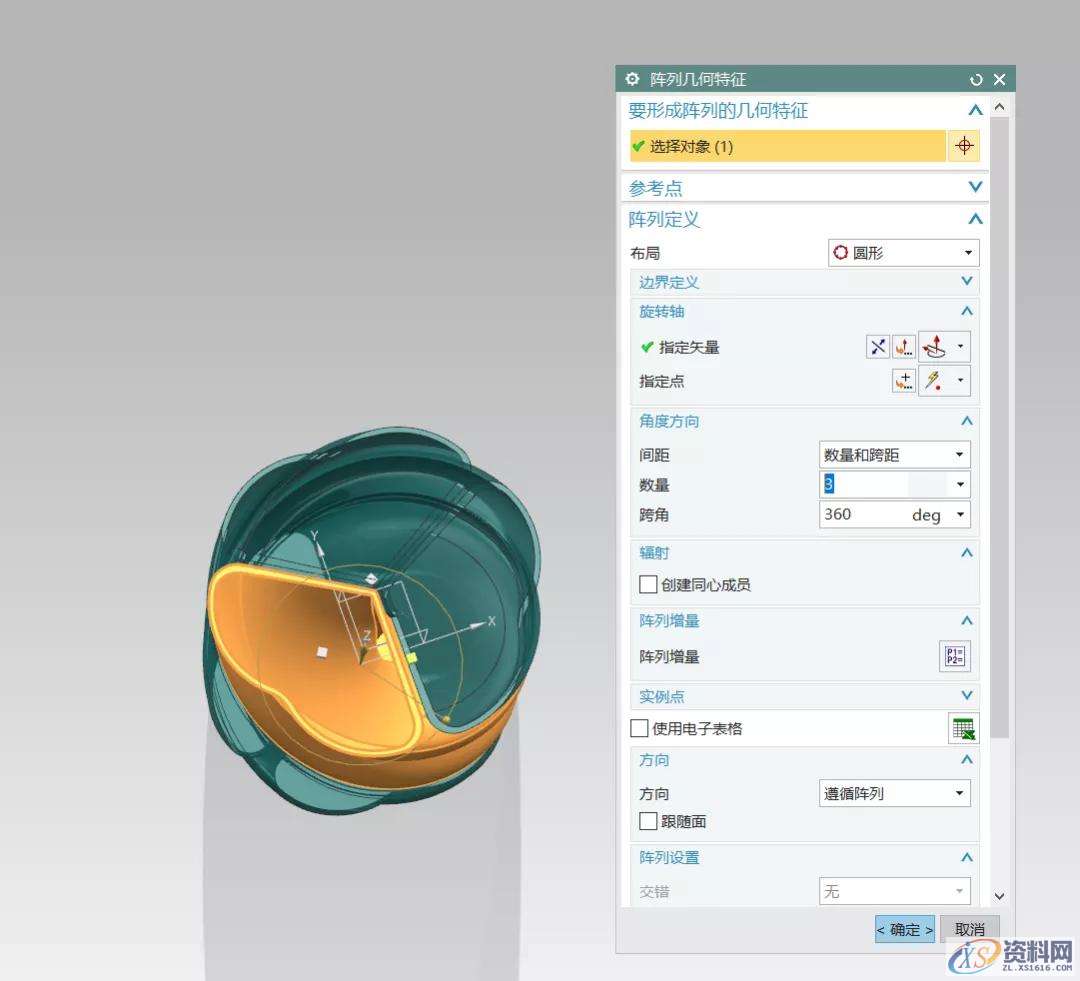The image size is (1080, 981).
Task: Toggle the 使用电子表格 checkbox
Action: pos(640,729)
